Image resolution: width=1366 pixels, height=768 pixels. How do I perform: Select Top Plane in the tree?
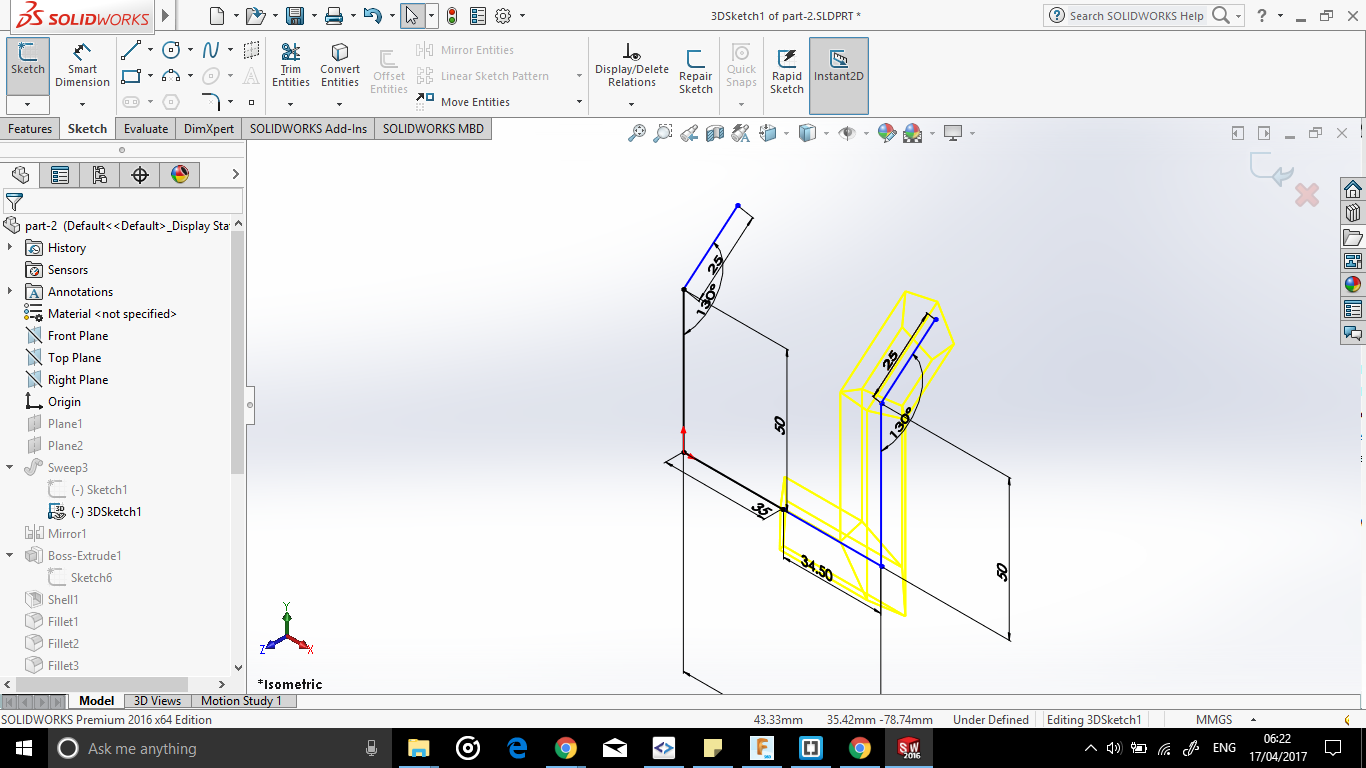pyautogui.click(x=74, y=358)
